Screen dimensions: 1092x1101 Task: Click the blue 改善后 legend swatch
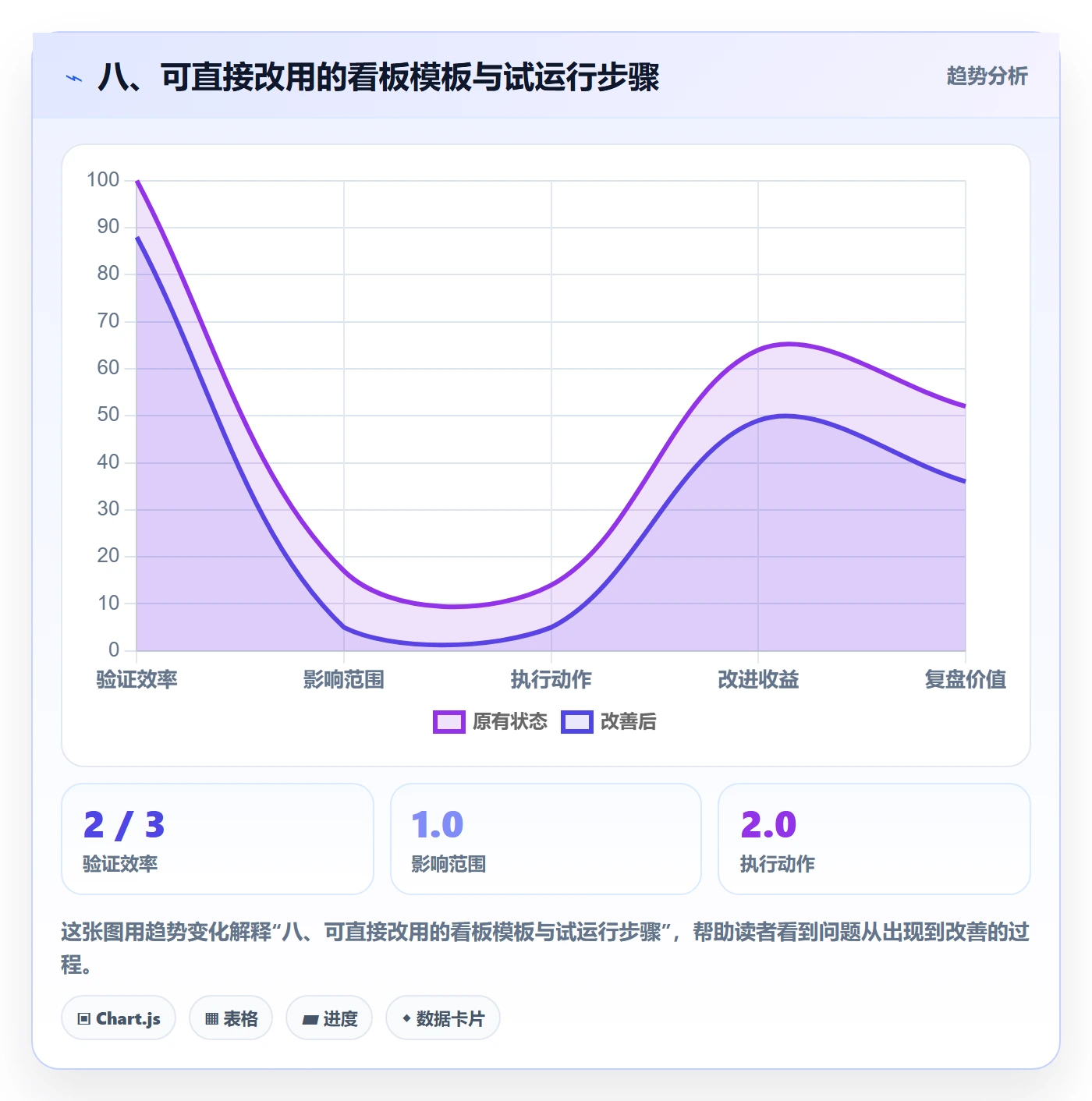[x=577, y=722]
